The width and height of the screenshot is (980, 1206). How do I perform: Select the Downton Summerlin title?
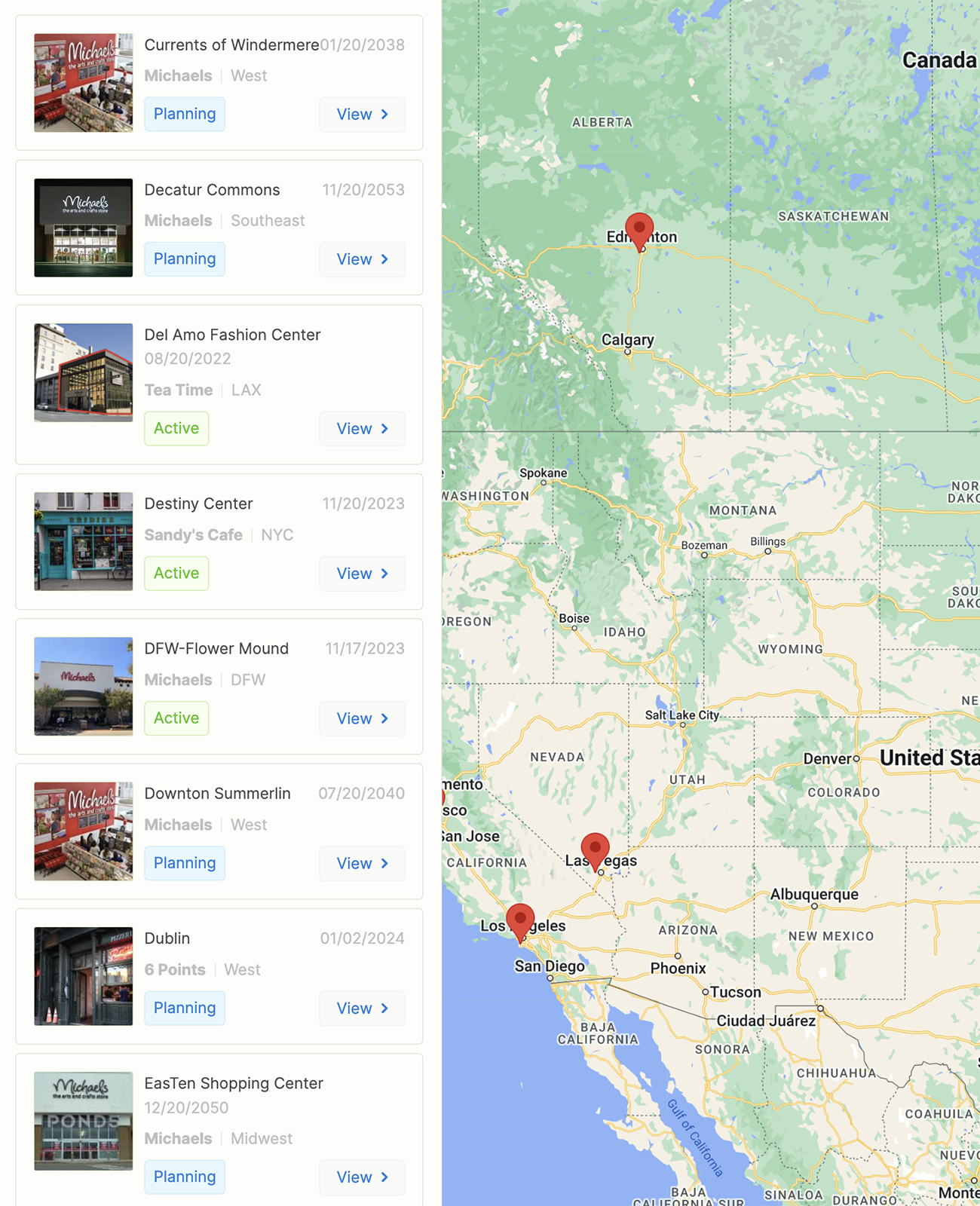(218, 794)
